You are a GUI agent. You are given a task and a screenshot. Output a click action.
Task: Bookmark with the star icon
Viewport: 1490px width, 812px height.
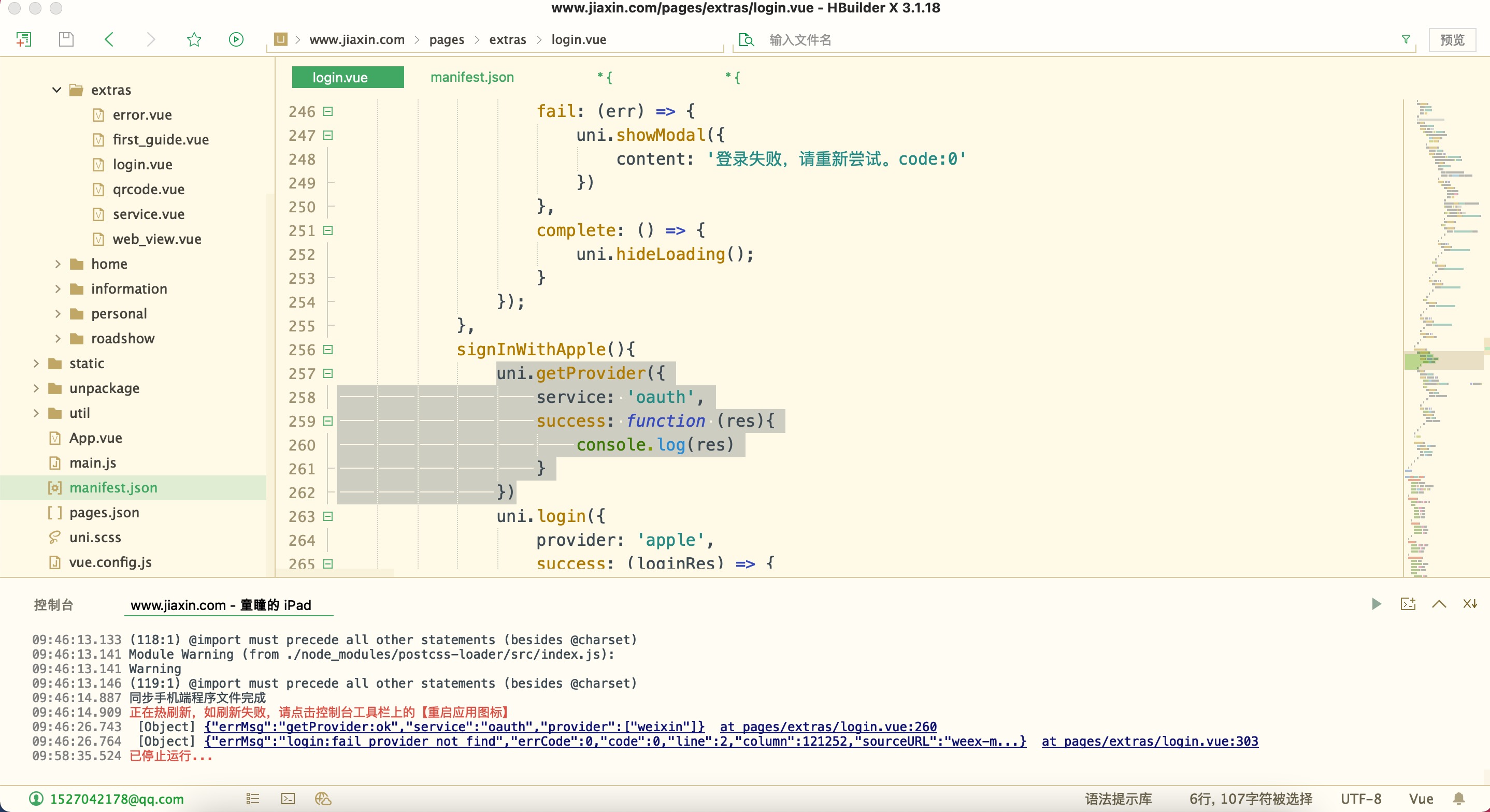tap(194, 39)
